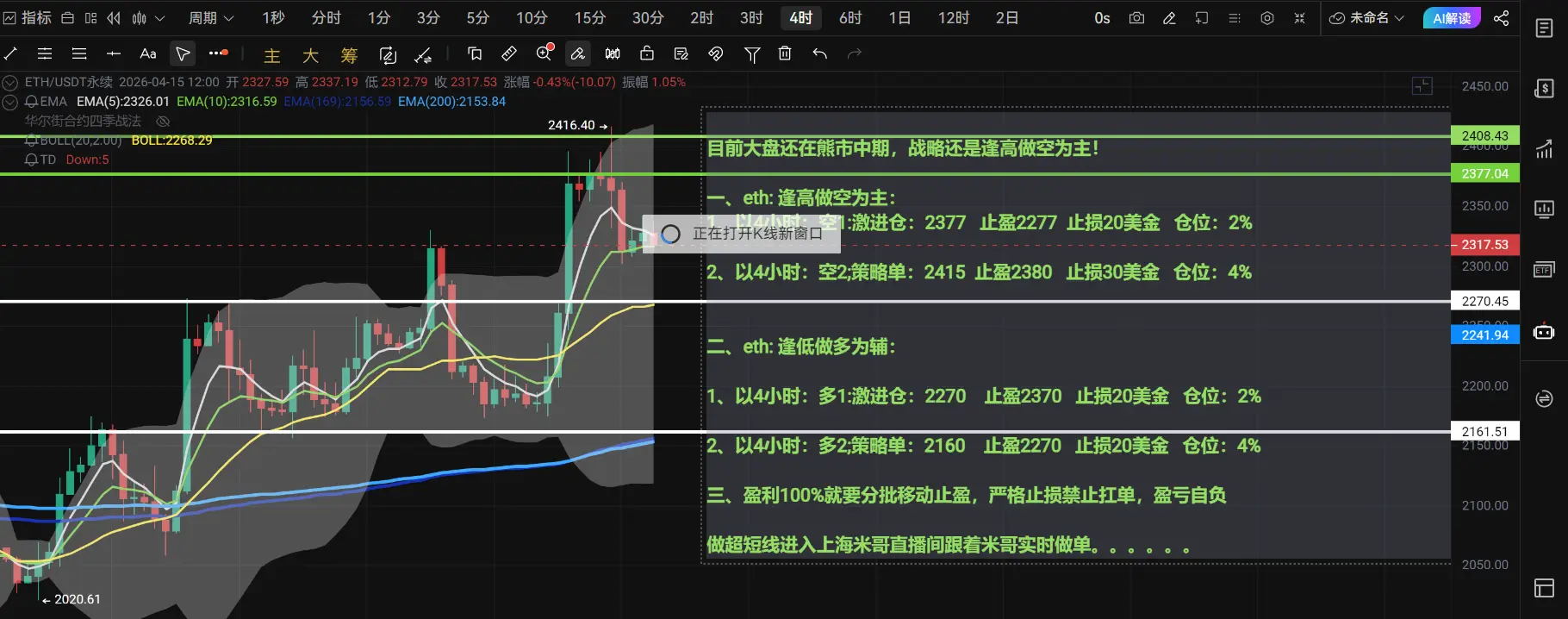1568x619 pixels.
Task: Click the 0s countdown indicator
Action: (1102, 18)
